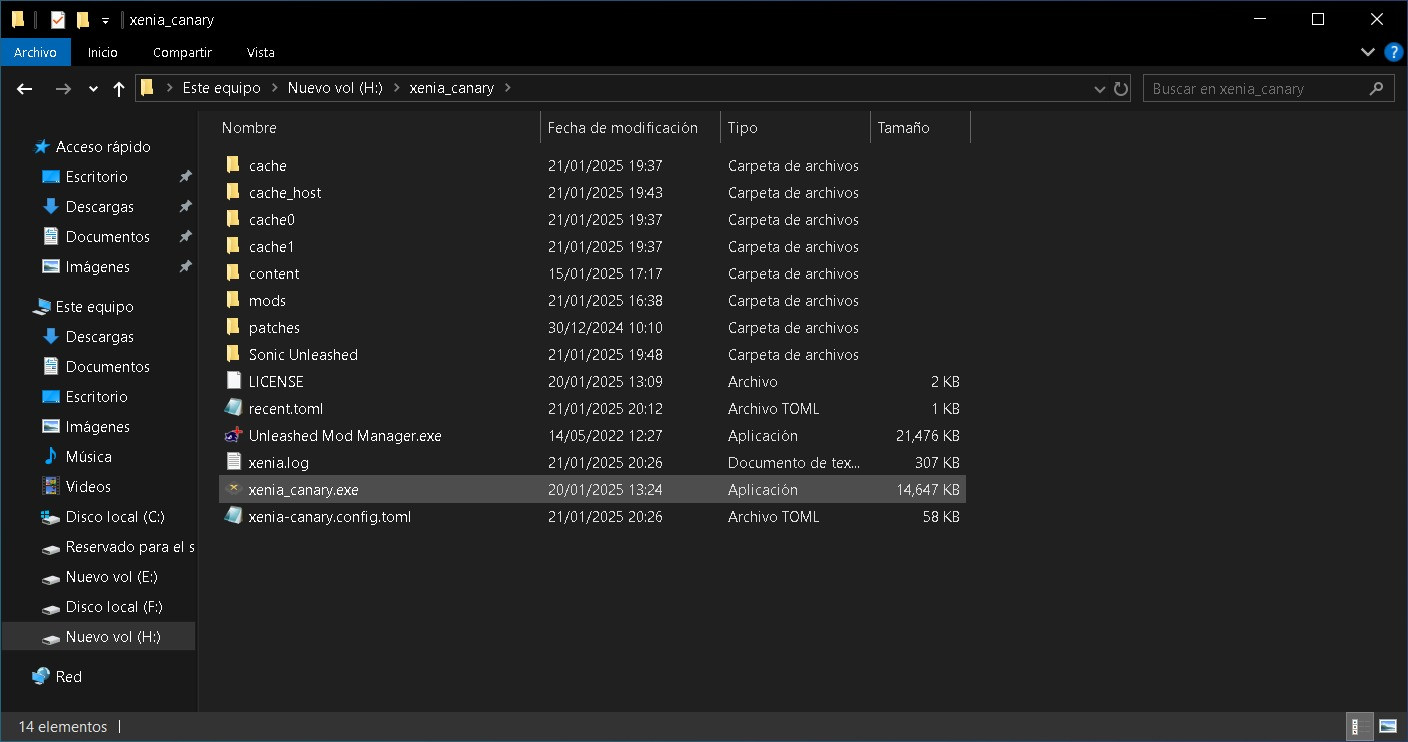Screen dimensions: 1408x742
Task: Select Disco local (C:) in the sidebar
Action: (114, 517)
